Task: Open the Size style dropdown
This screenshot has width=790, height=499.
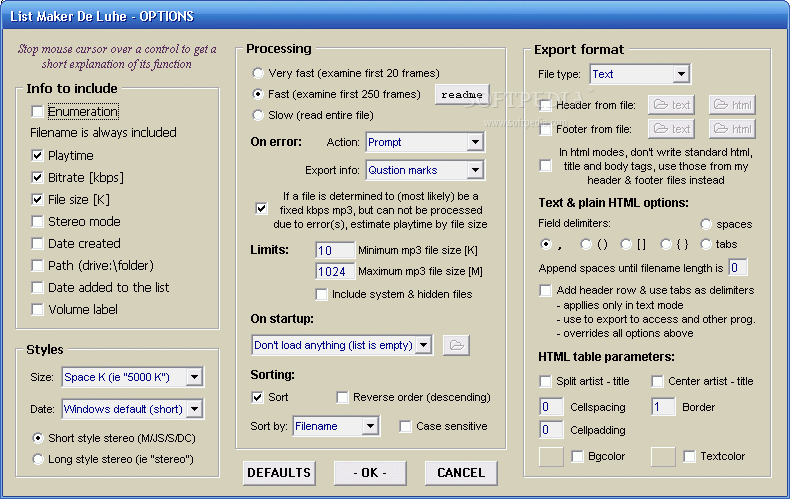Action: (x=194, y=377)
